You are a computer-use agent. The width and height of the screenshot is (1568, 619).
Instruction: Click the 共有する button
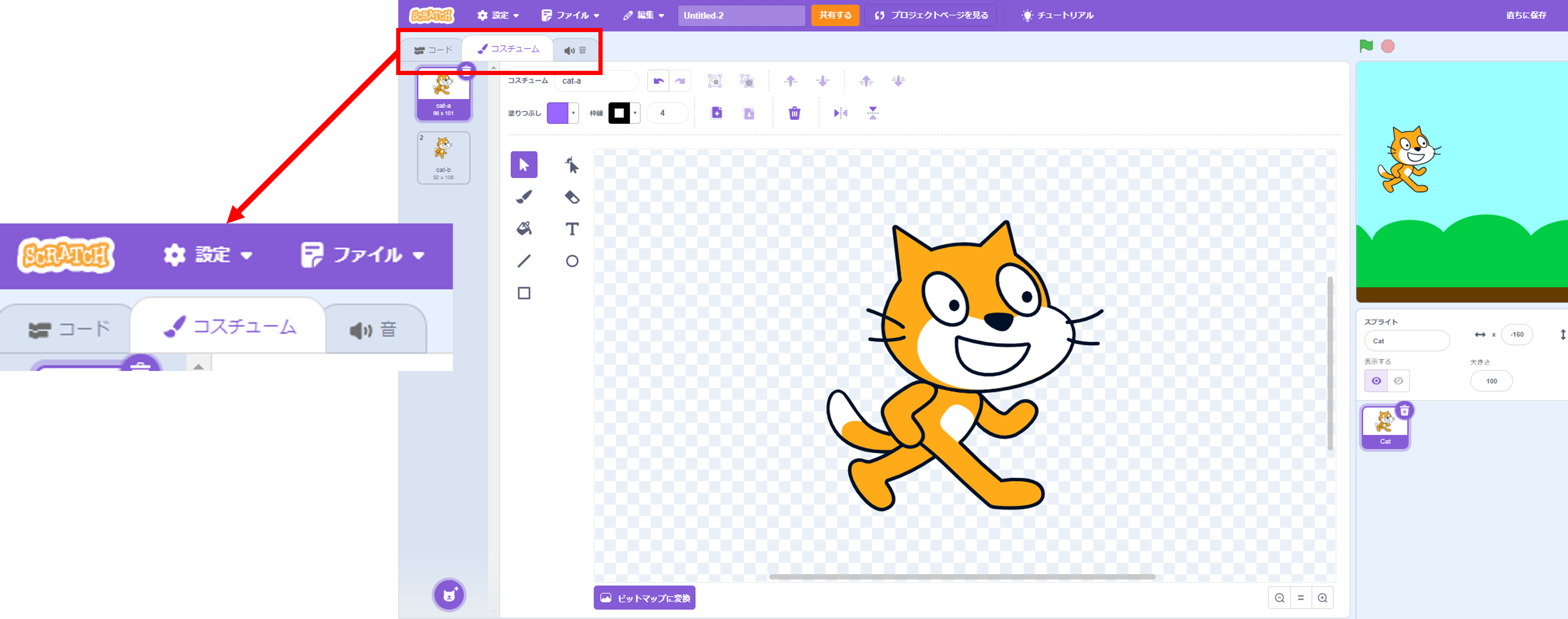pyautogui.click(x=834, y=15)
